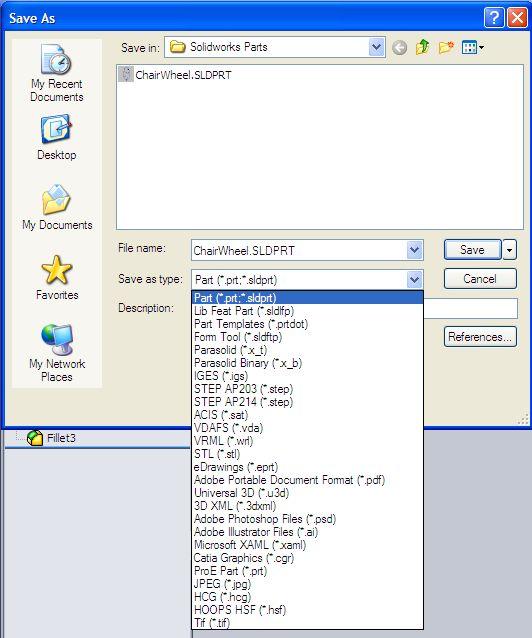Select eDrawings (*.eprt) type
Image resolution: width=532 pixels, height=638 pixels.
(307, 467)
